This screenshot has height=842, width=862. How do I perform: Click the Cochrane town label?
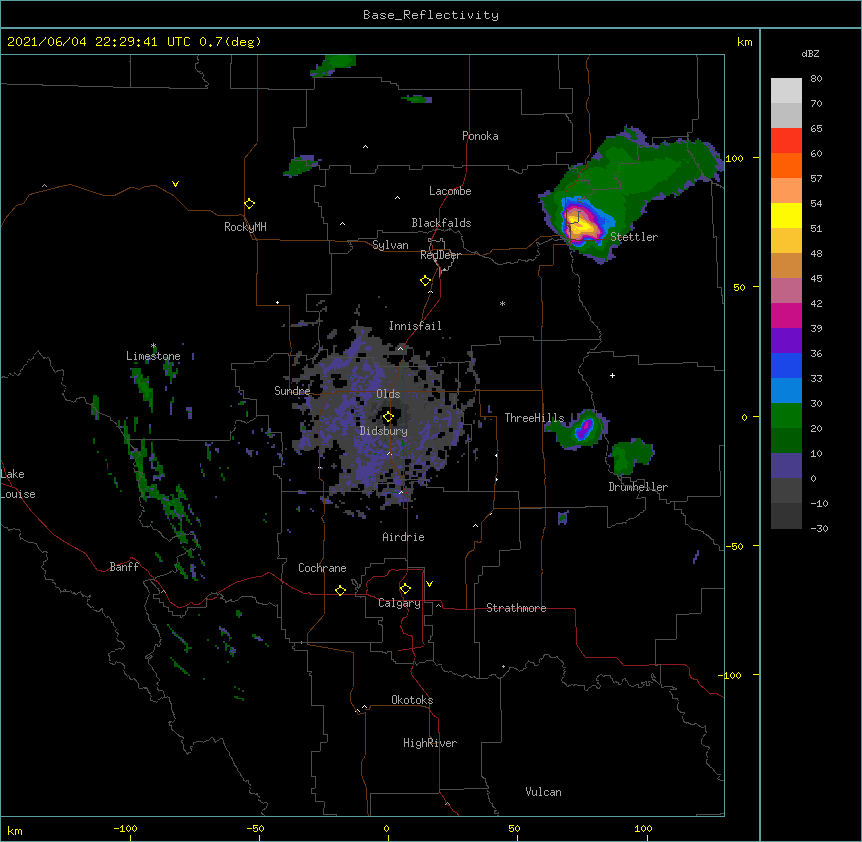click(322, 568)
